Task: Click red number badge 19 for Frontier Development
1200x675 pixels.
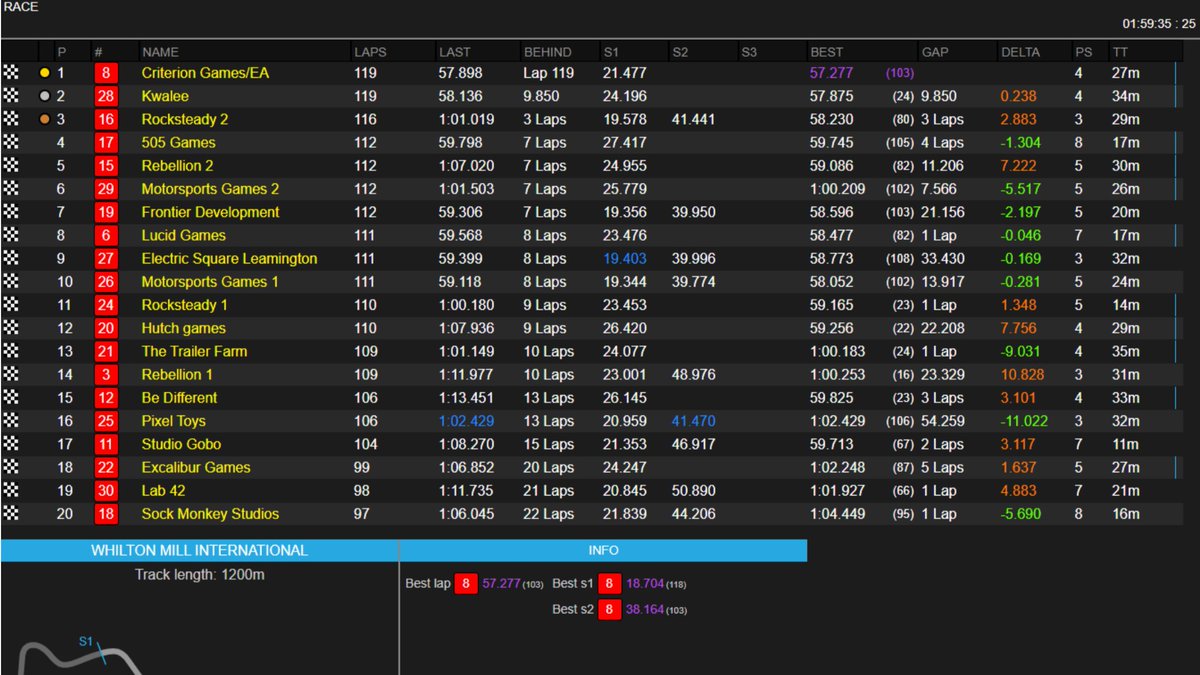Action: 106,212
